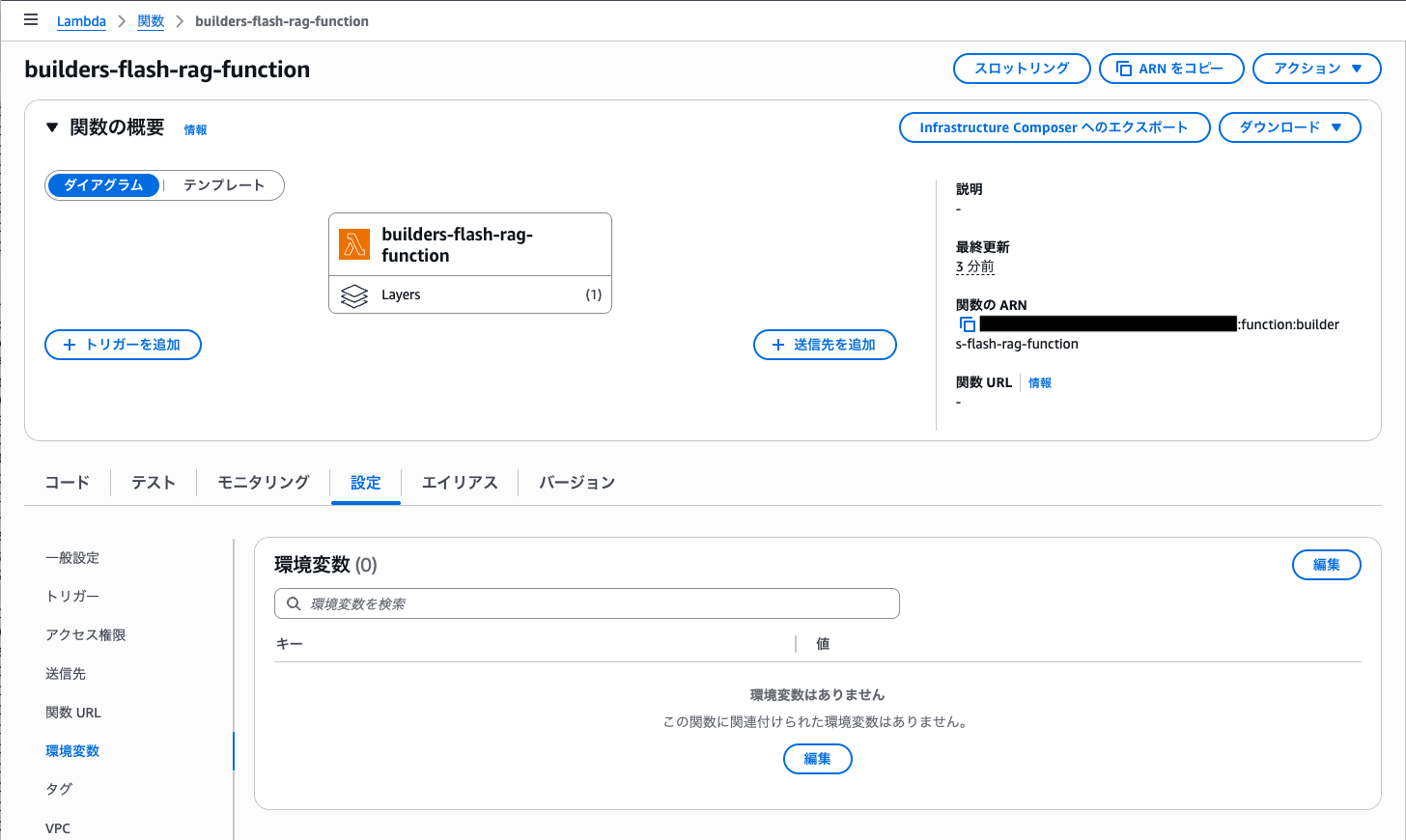Click the Lambda breadcrumb link

coord(81,21)
